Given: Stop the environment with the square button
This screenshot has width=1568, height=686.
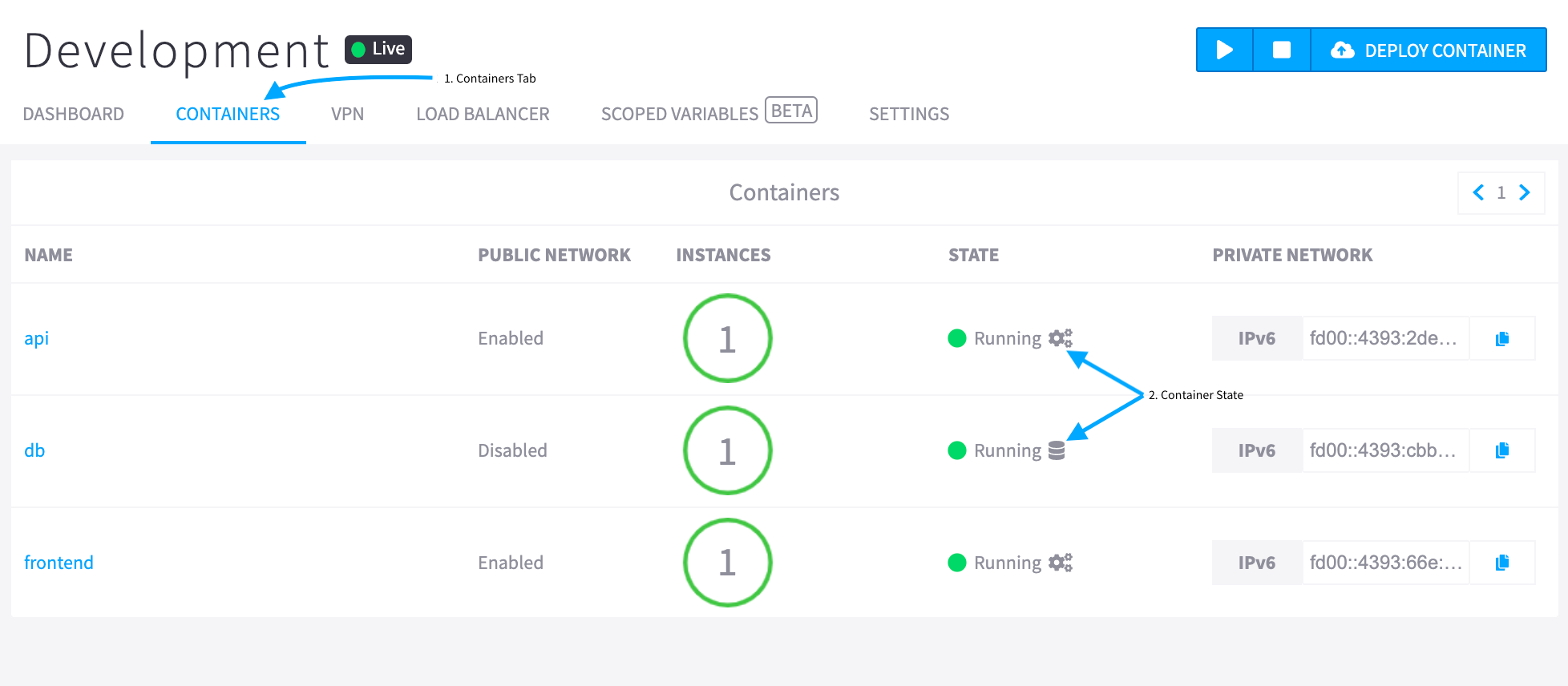Looking at the screenshot, I should [1282, 50].
